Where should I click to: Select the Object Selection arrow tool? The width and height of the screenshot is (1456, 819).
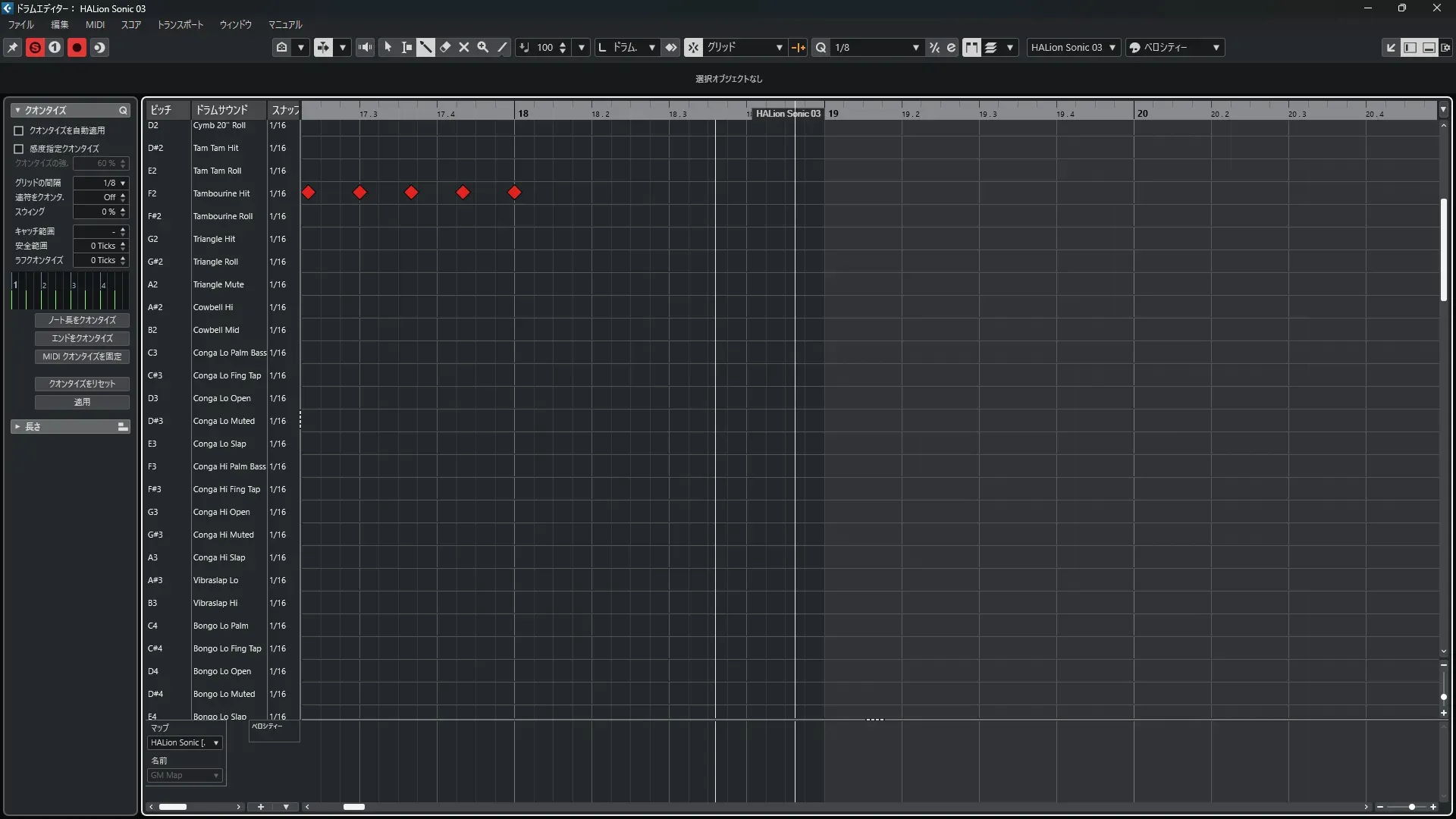pos(388,47)
